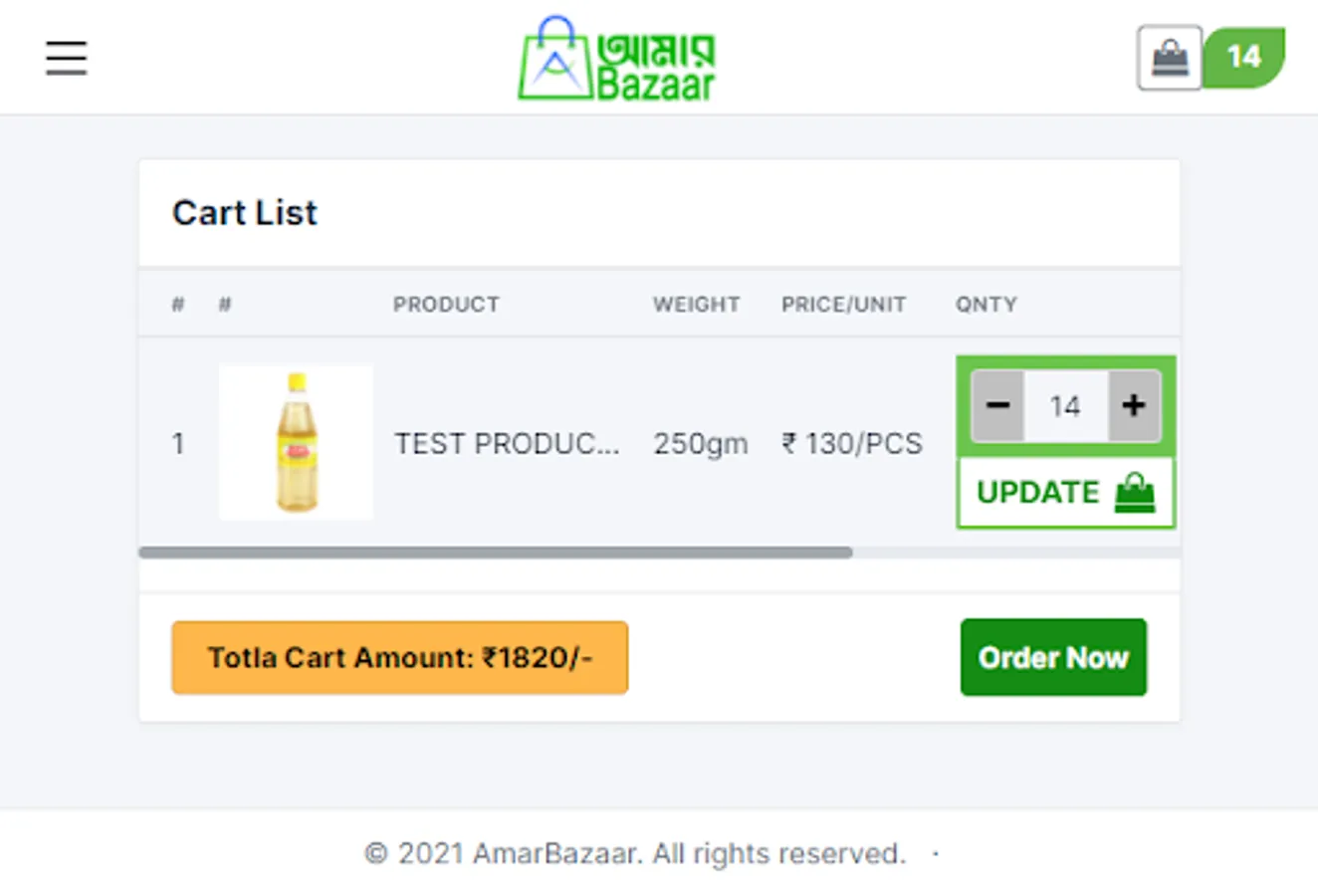Click the ₹ 130/PCS price cell
The width and height of the screenshot is (1318, 896).
pos(852,443)
